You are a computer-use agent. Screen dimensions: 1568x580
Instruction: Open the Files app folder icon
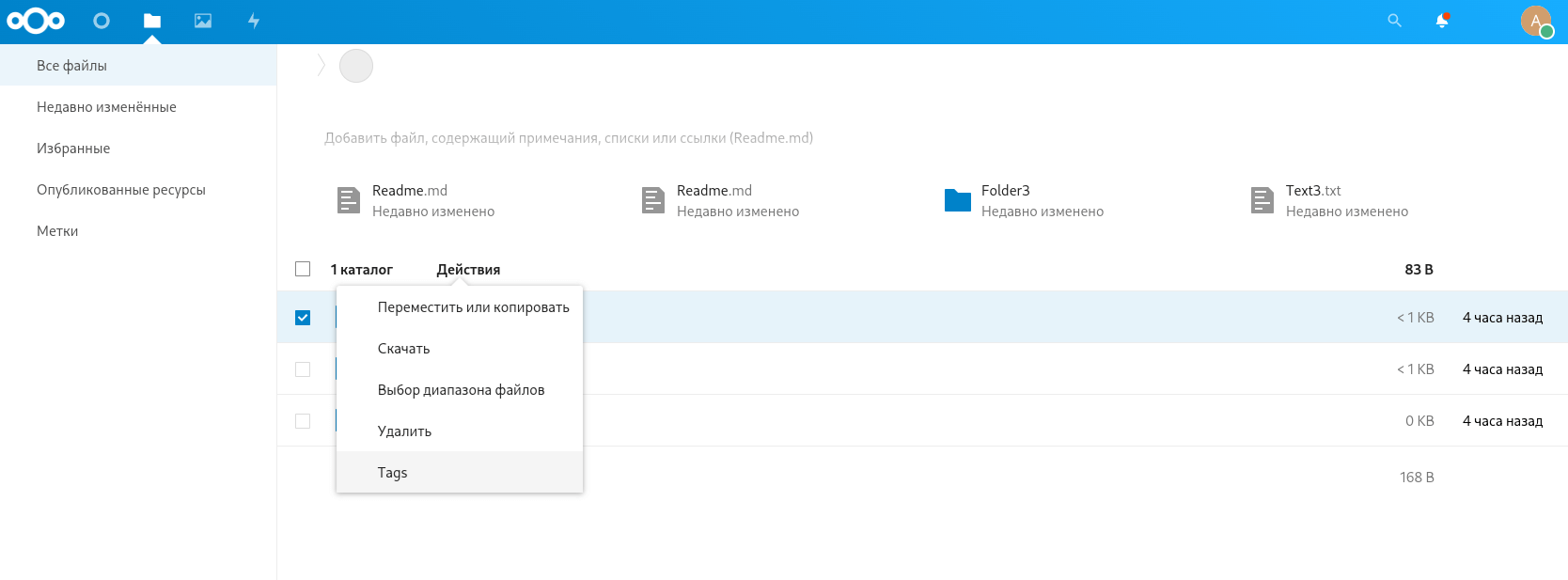tap(152, 21)
